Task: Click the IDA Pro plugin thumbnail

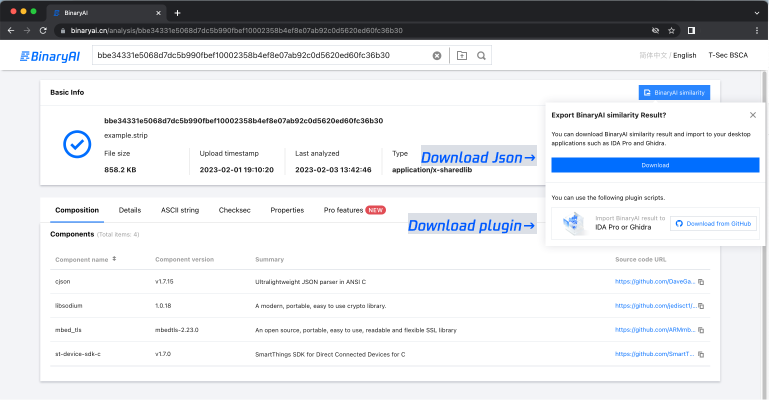Action: (573, 223)
